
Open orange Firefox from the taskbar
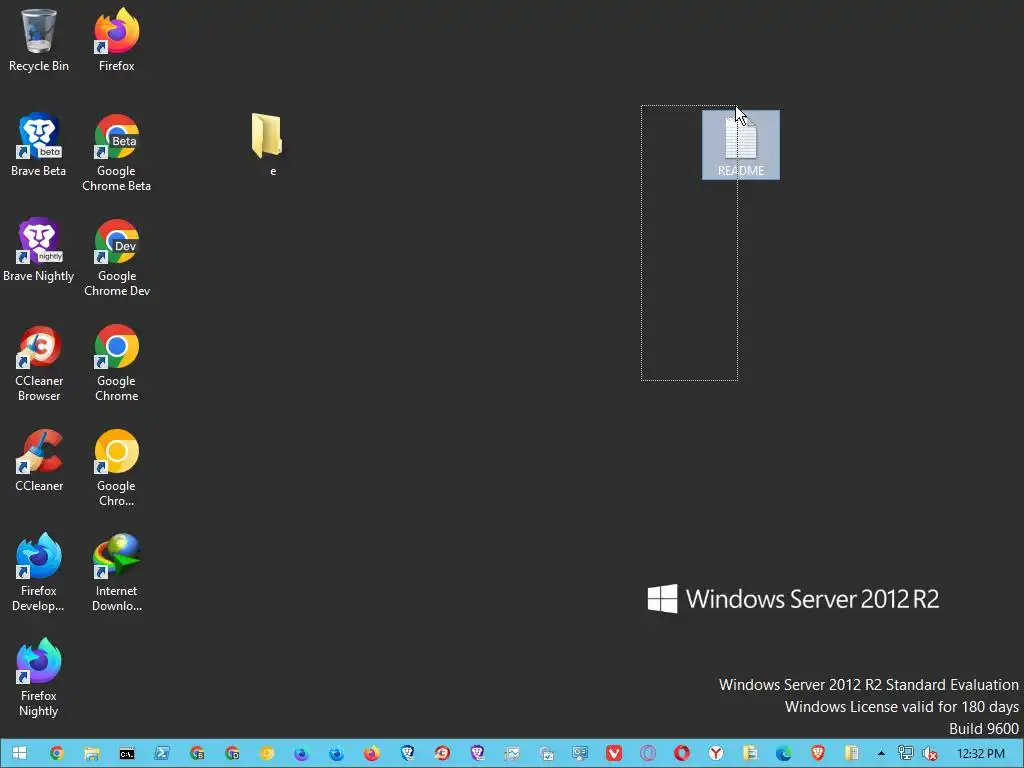coord(372,753)
